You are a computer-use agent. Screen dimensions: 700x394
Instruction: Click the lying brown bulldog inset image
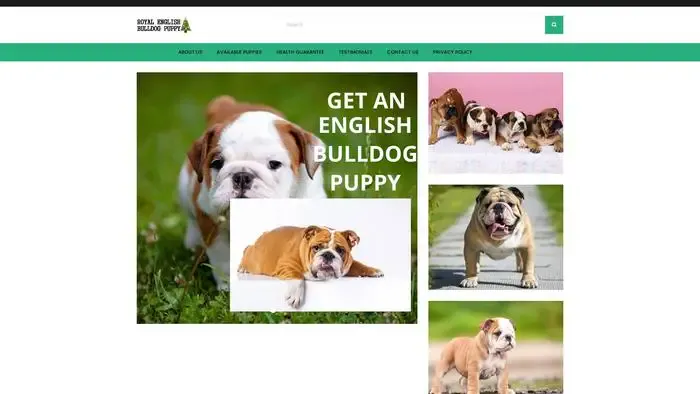click(x=320, y=255)
